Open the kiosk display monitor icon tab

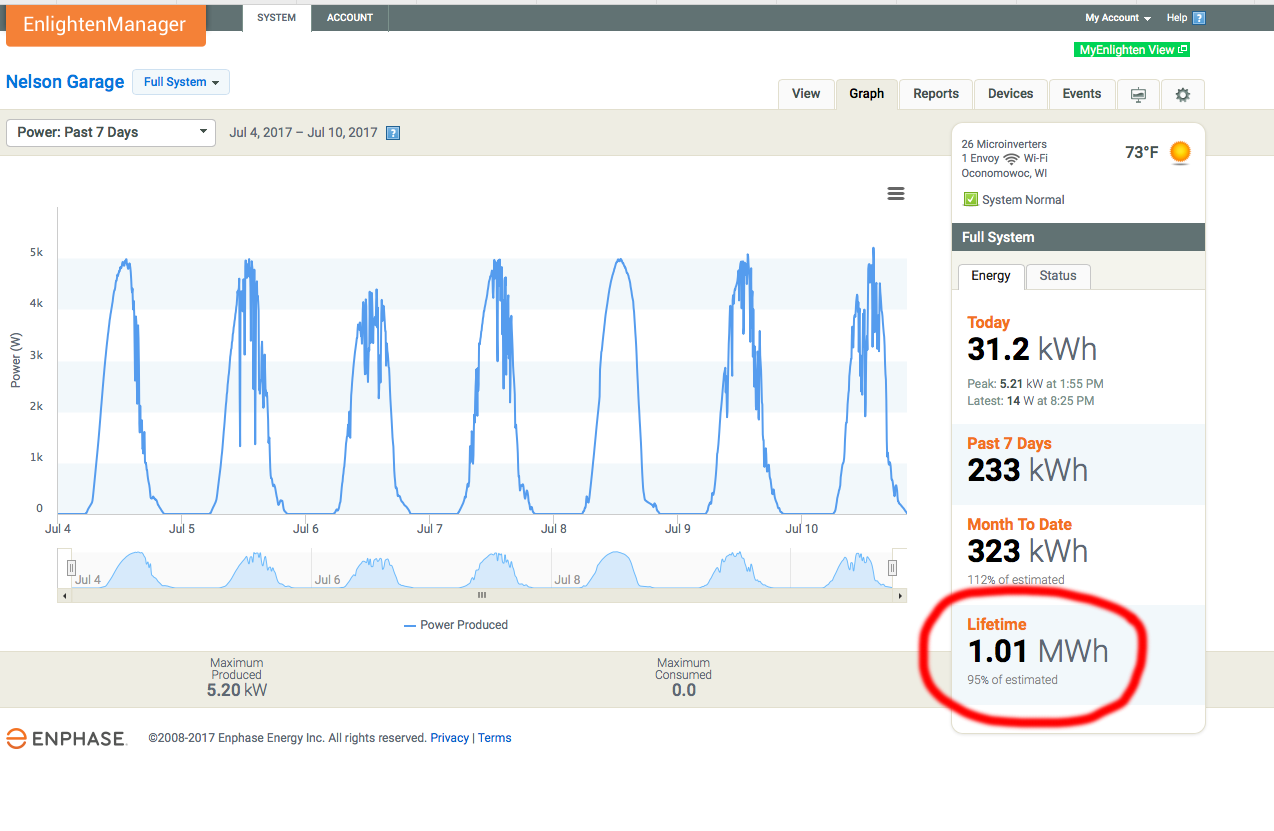pos(1138,94)
